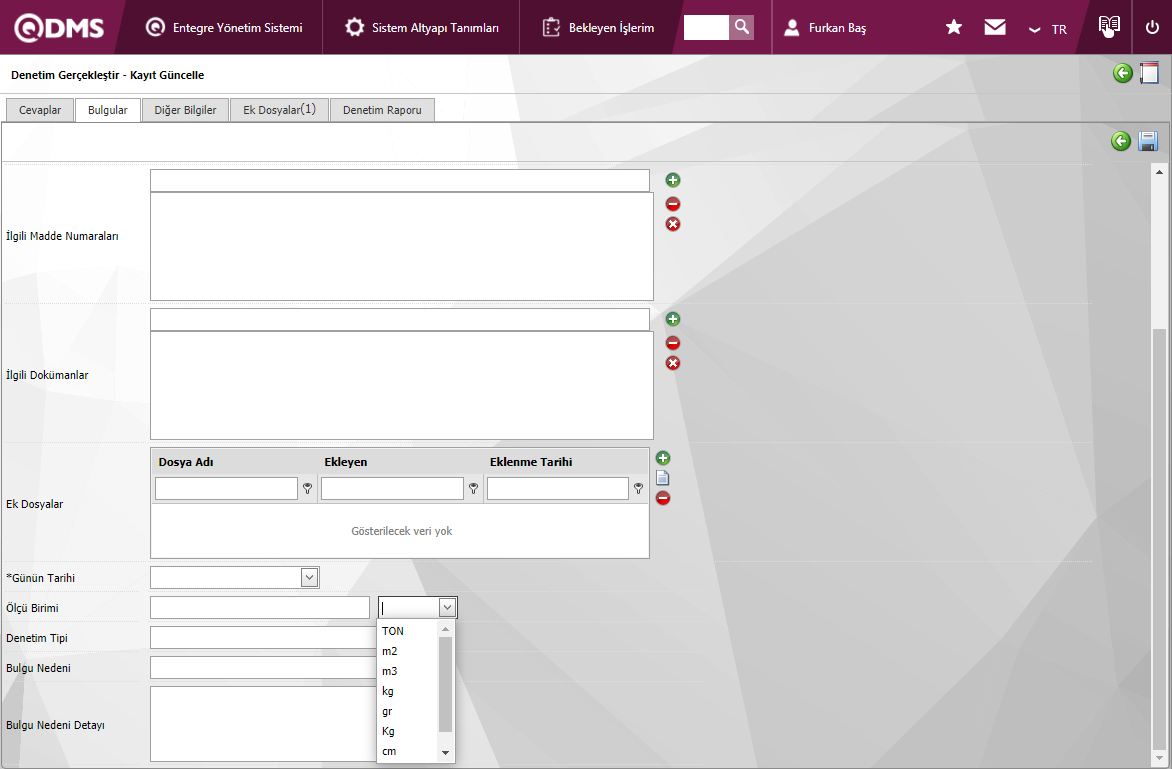Select TON from unit list
Screen dimensions: 1172x769
[x=407, y=631]
